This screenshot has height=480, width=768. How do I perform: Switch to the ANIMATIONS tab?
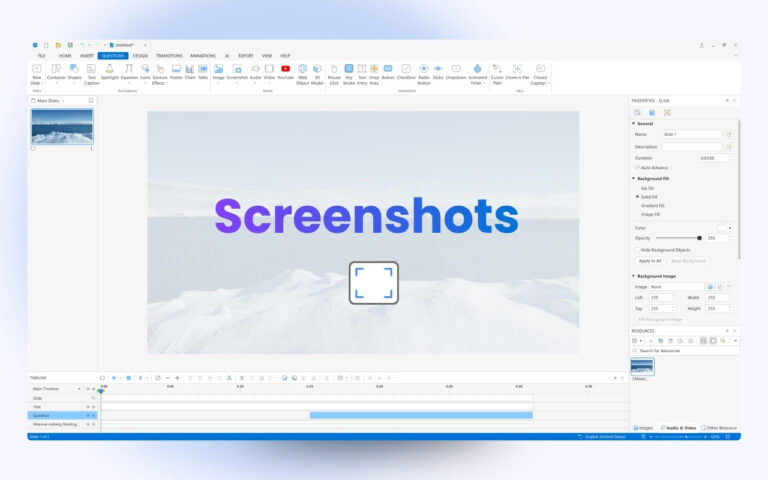coord(203,56)
